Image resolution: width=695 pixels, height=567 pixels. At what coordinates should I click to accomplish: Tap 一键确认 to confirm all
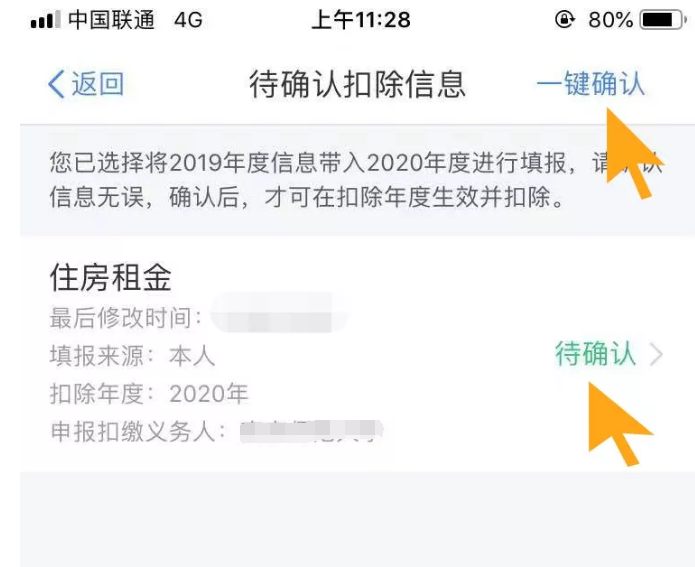tap(590, 83)
